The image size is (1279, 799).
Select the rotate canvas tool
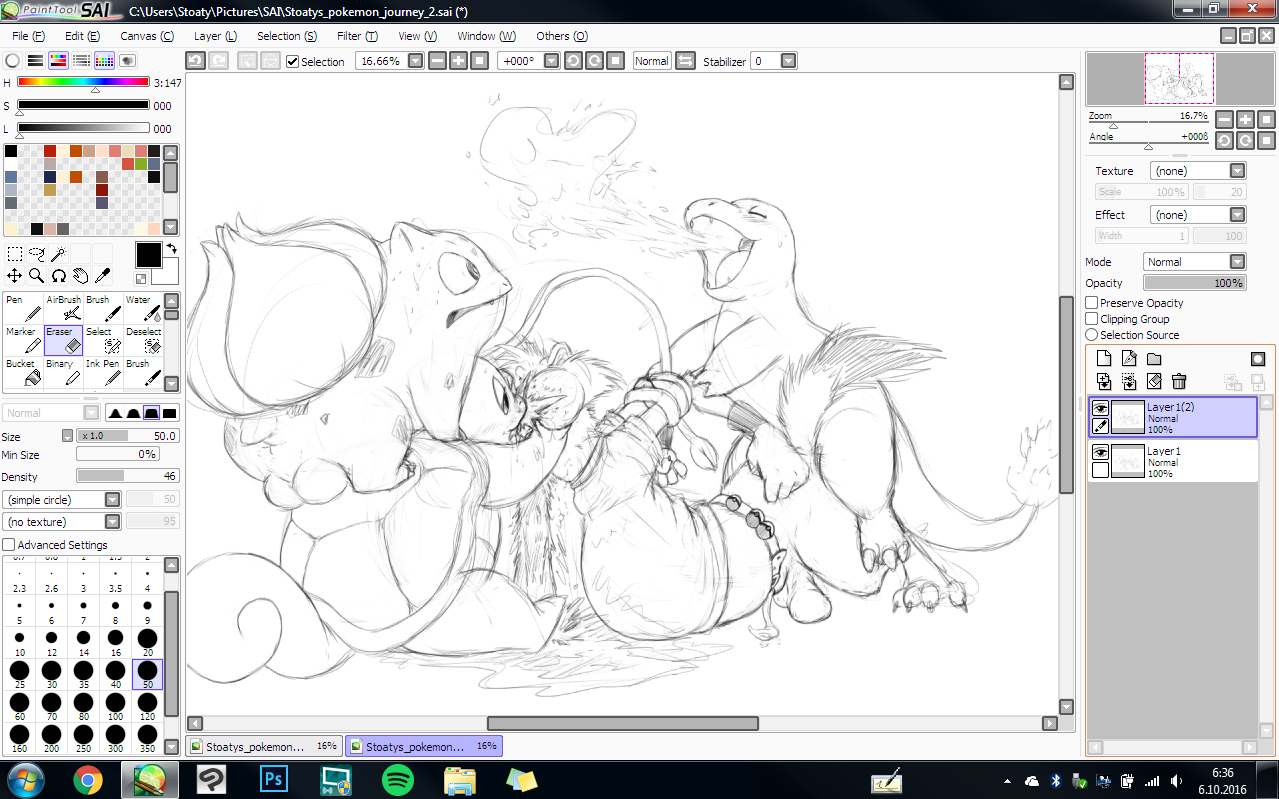(58, 276)
